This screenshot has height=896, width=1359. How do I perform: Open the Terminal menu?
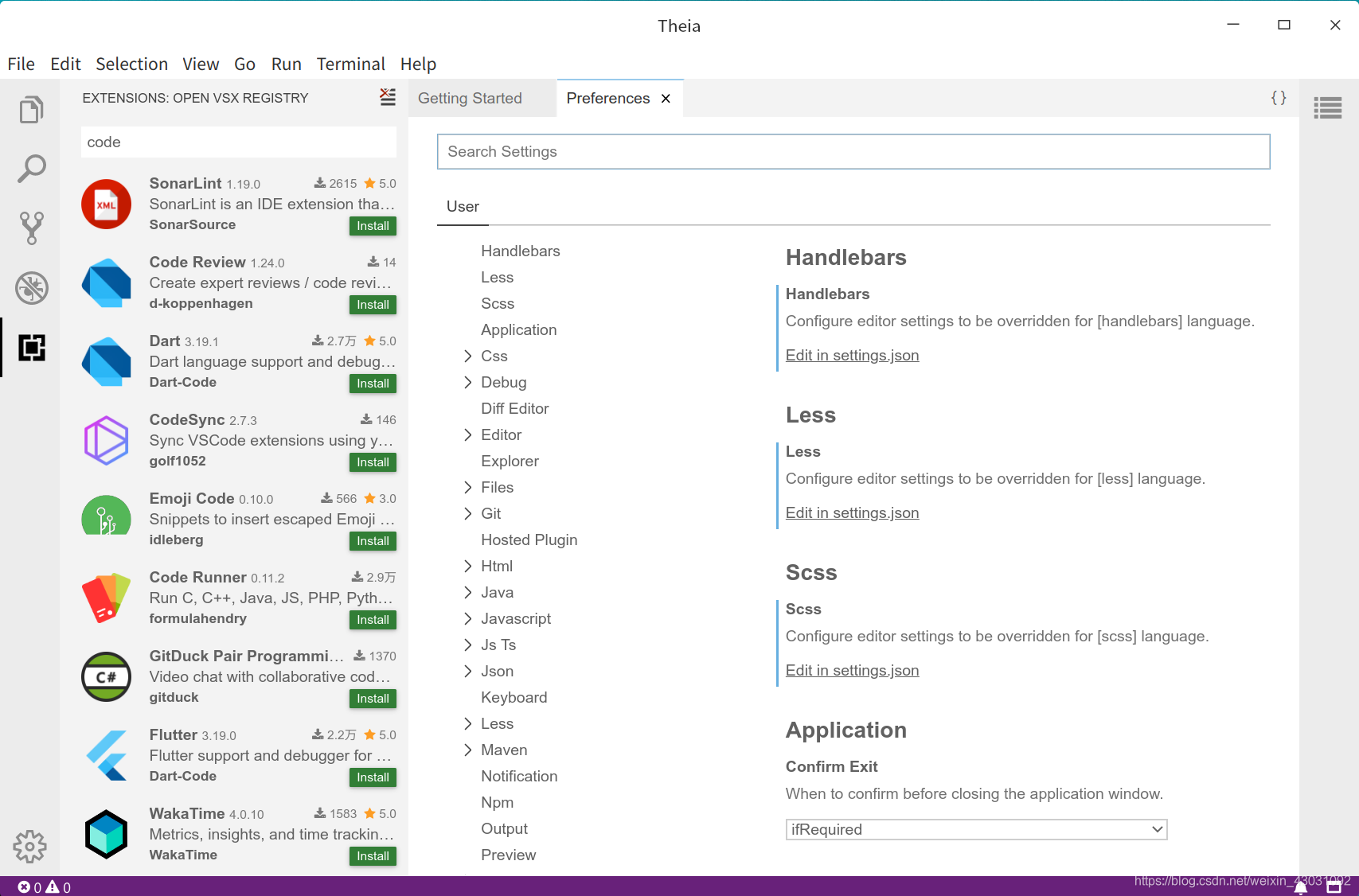[351, 64]
